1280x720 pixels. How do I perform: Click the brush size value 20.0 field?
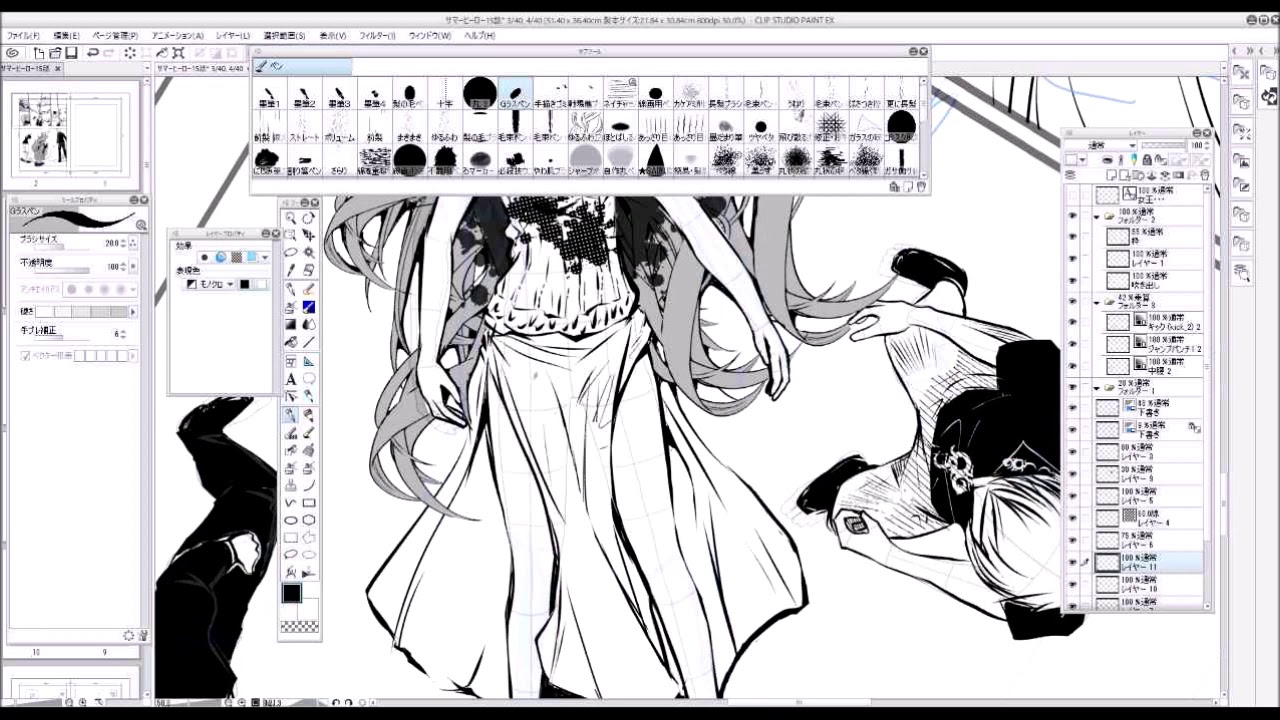(x=112, y=243)
